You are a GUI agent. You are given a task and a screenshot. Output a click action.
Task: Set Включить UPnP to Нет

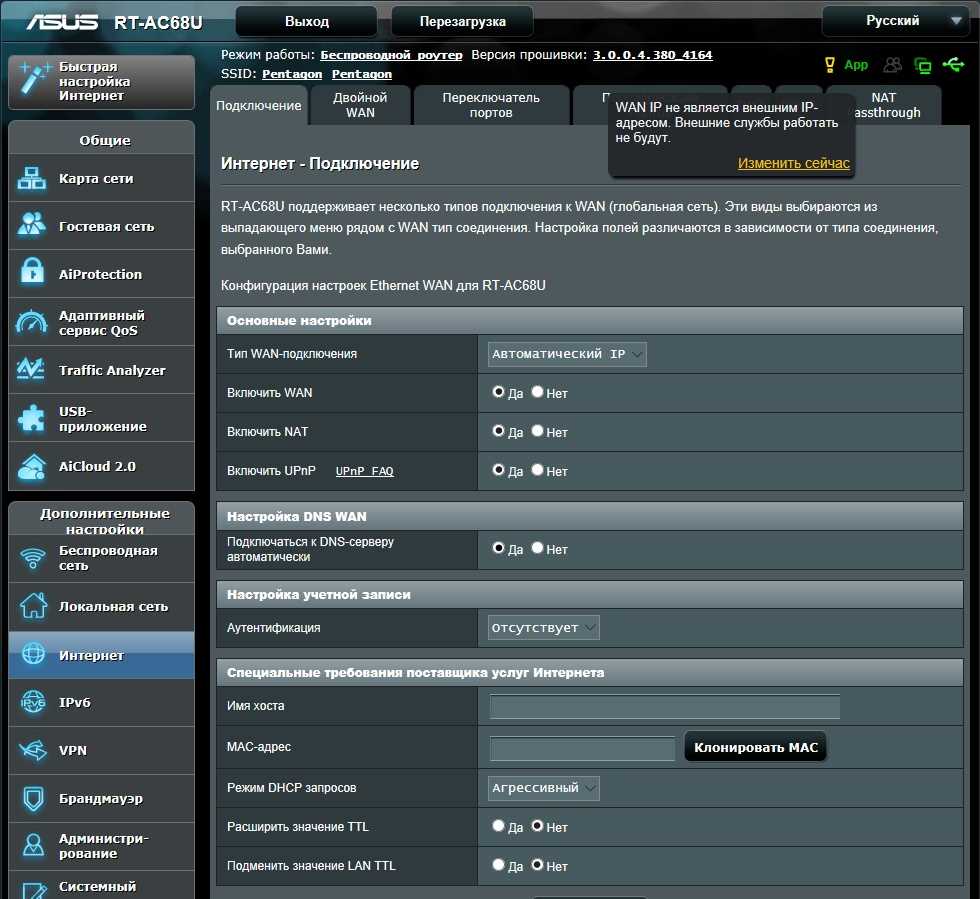(x=538, y=470)
